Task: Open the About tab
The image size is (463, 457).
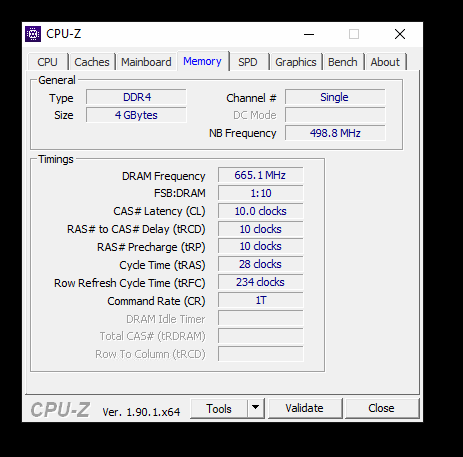Action: click(385, 62)
